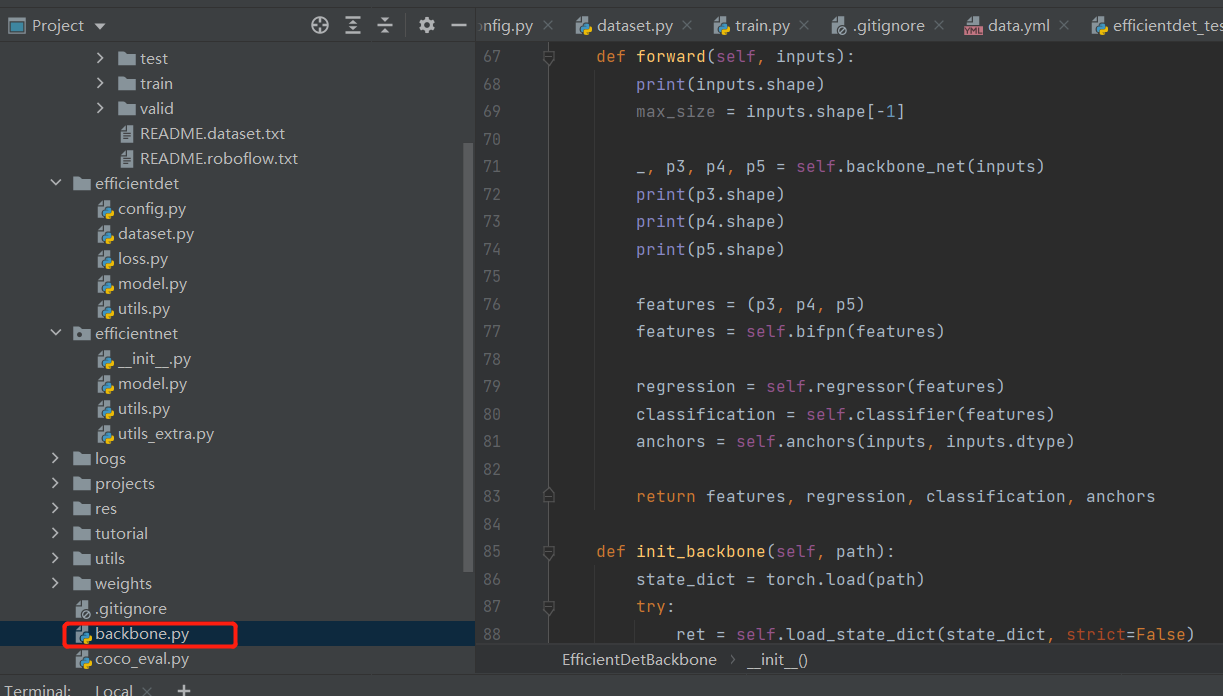Click 'print(p4.shape)' on line 73

click(x=710, y=222)
